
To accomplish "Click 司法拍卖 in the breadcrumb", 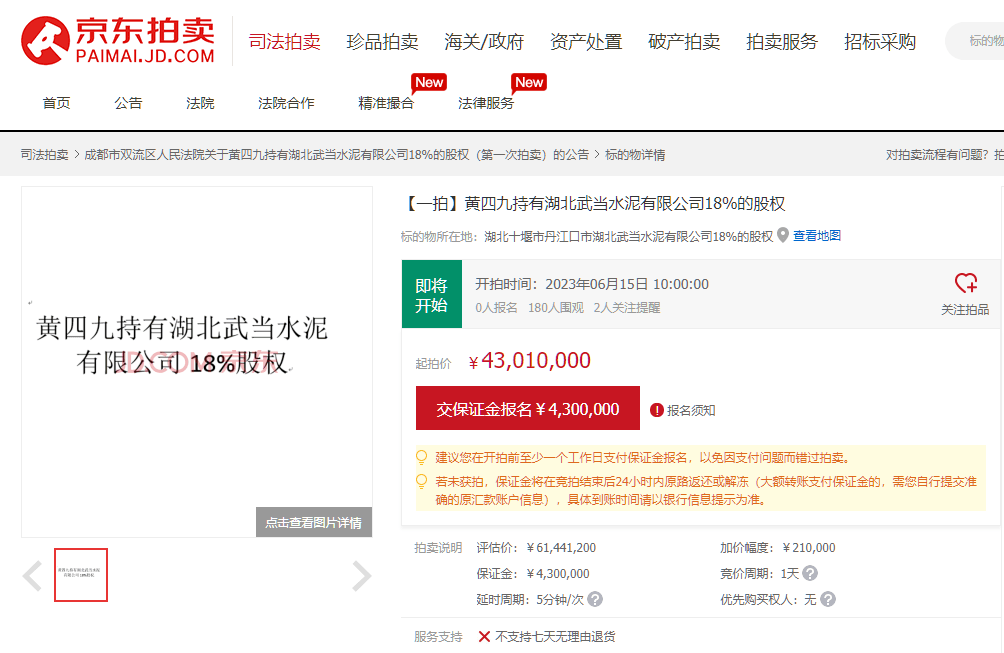I will [x=44, y=155].
